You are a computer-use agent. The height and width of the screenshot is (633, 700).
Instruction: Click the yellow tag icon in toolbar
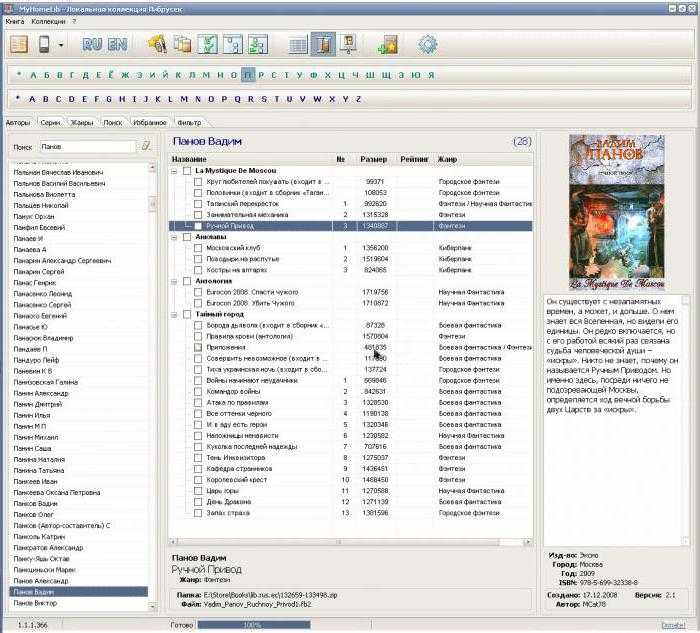point(157,44)
